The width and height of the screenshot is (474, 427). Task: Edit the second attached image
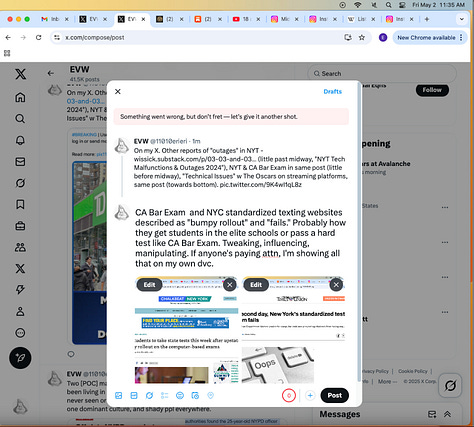[x=256, y=285]
